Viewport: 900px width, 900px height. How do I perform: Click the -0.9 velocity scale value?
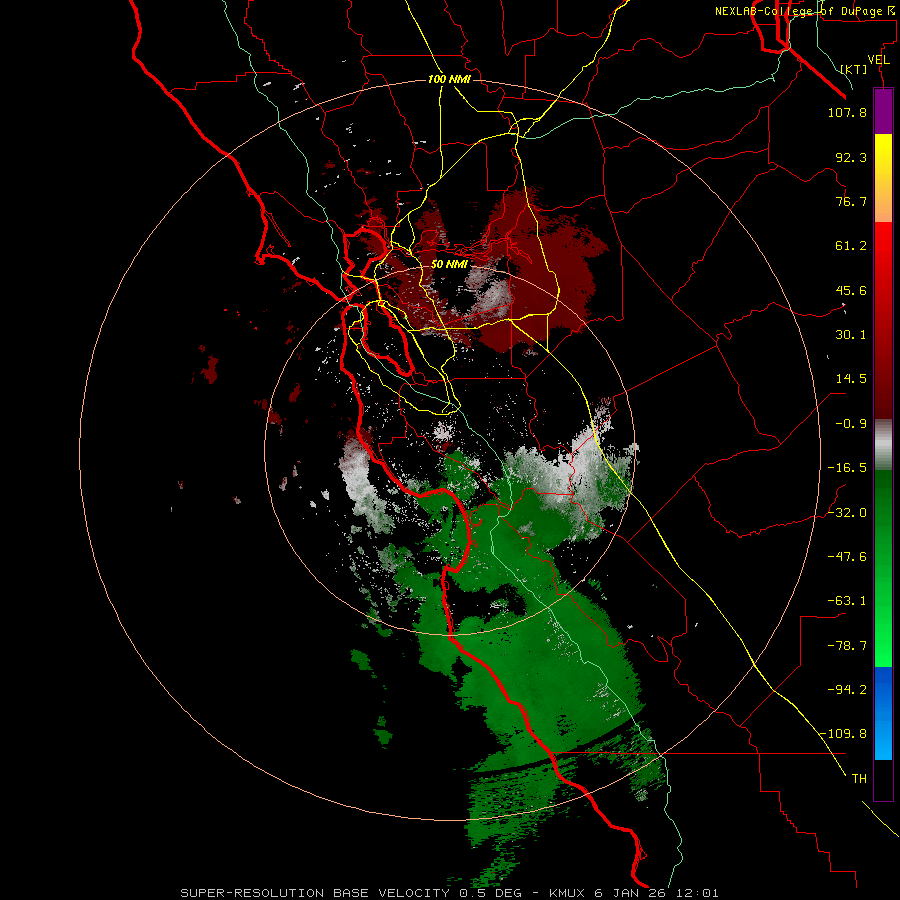pyautogui.click(x=851, y=424)
